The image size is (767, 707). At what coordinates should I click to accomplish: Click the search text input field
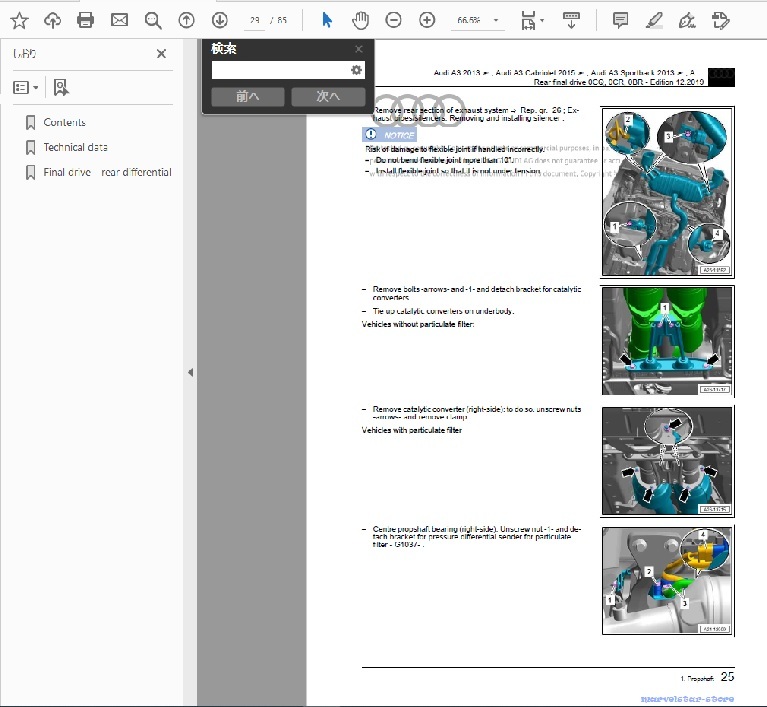click(281, 70)
